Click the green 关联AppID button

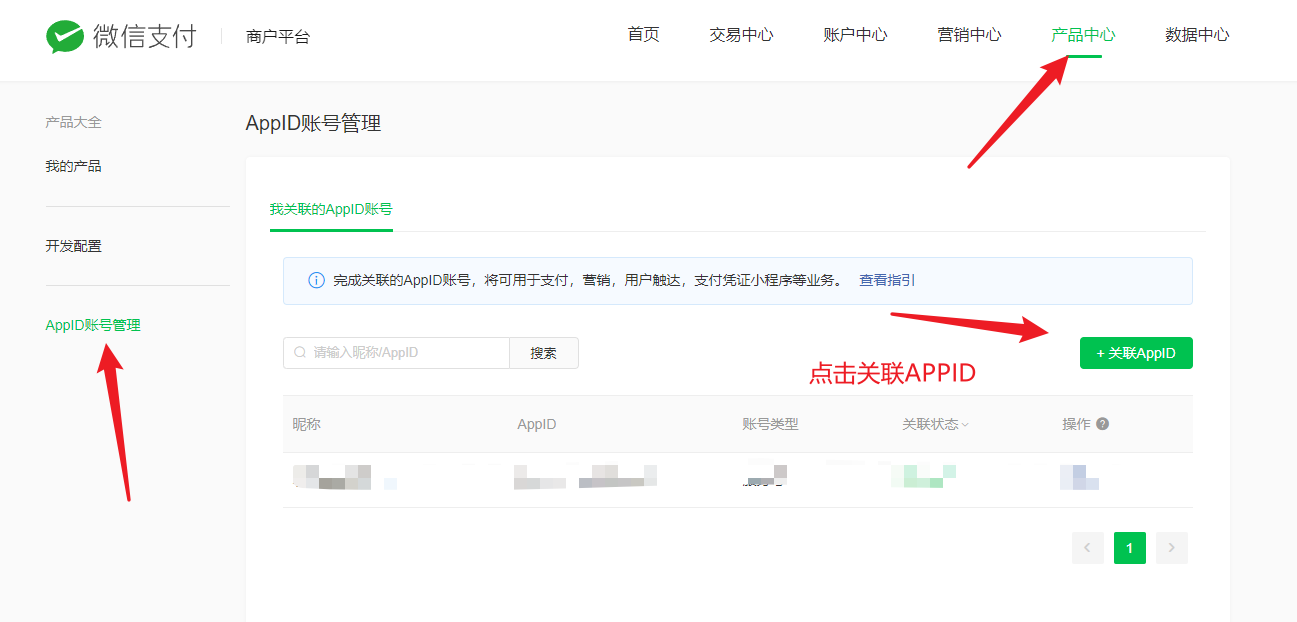click(1136, 353)
